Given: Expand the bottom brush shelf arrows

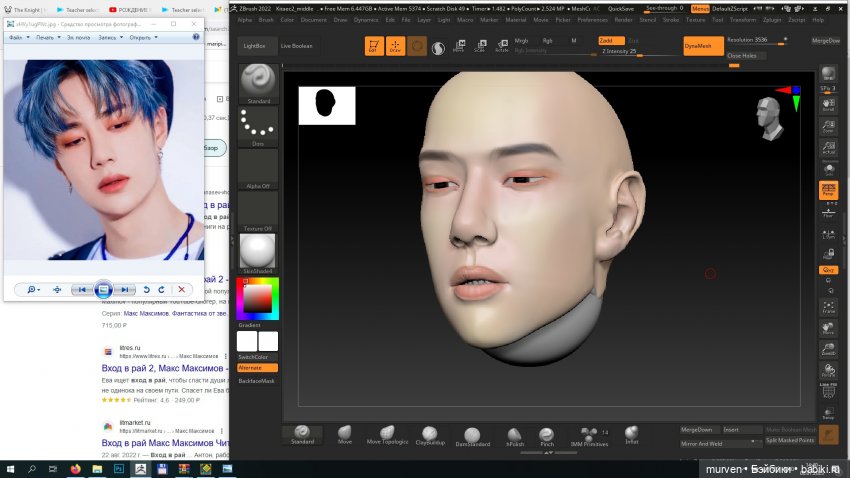Looking at the screenshot, I should coord(549,453).
